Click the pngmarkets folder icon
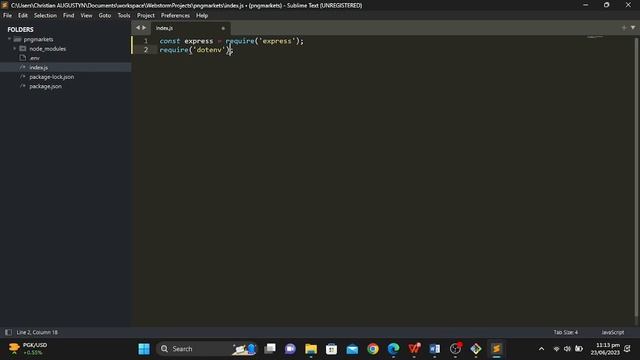Screen dimensions: 640x360 [17, 39]
